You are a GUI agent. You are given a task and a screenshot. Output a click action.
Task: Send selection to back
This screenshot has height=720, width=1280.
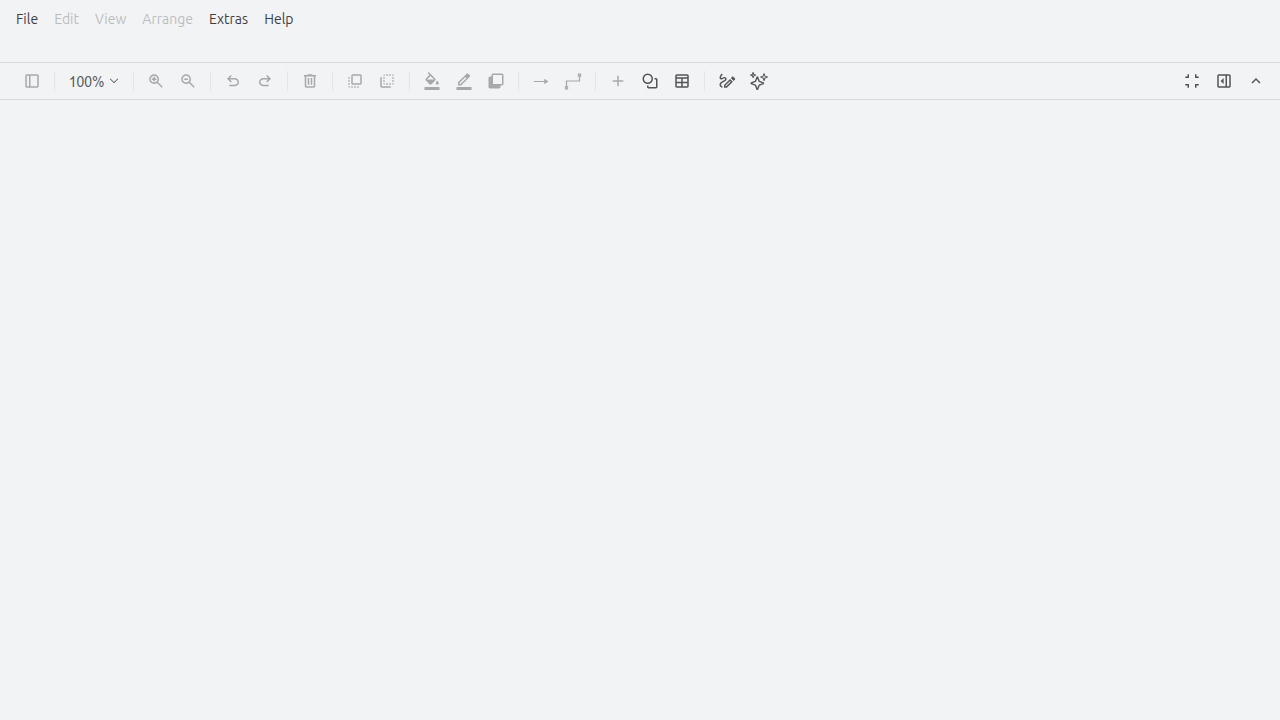coord(387,81)
